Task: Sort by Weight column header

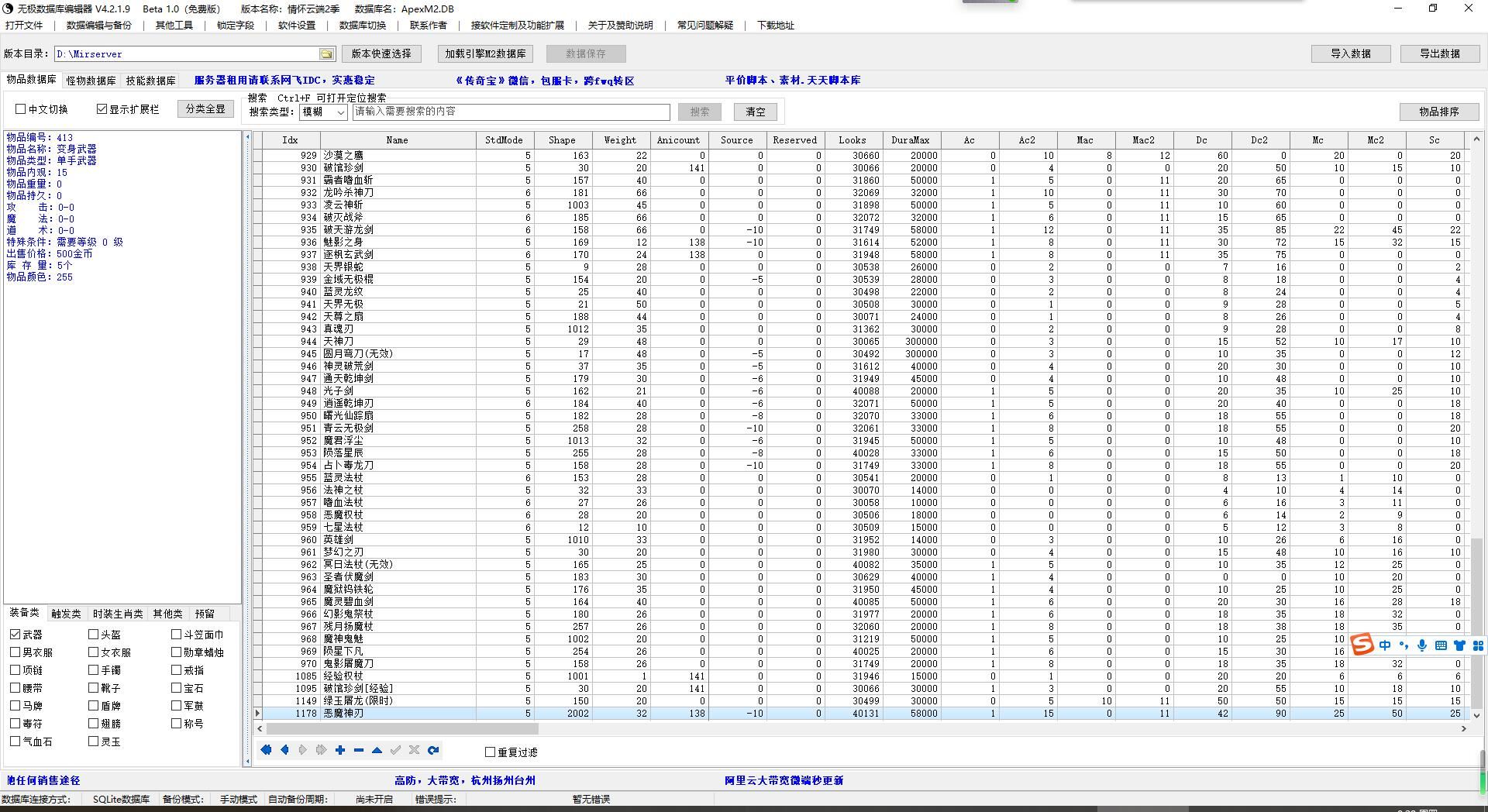Action: tap(621, 140)
